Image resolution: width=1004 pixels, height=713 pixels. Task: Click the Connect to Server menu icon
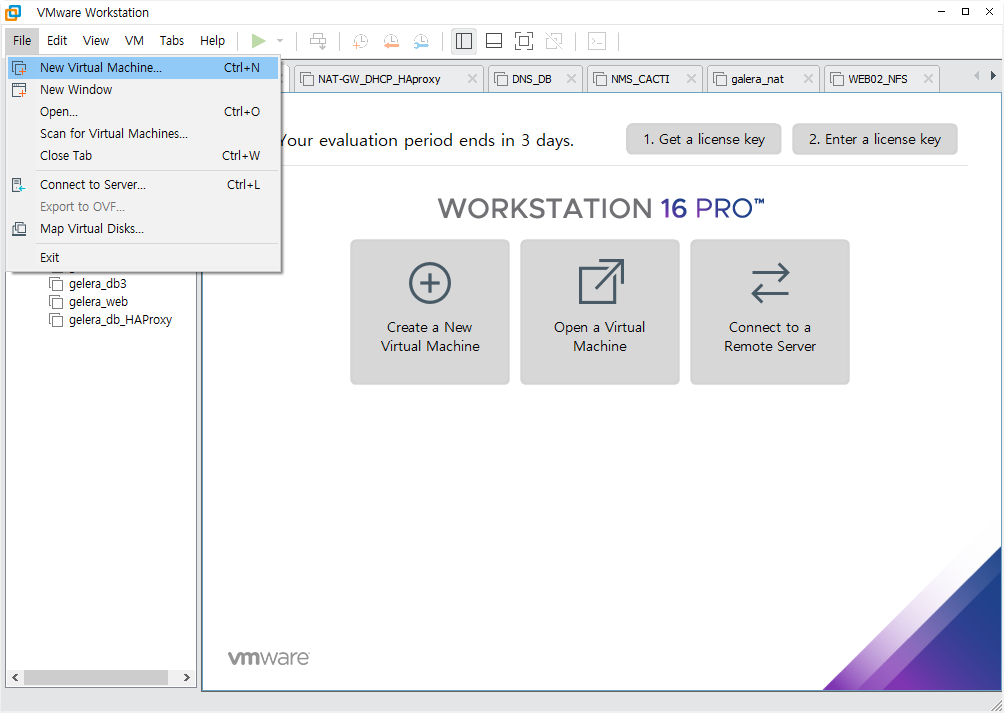tap(19, 185)
